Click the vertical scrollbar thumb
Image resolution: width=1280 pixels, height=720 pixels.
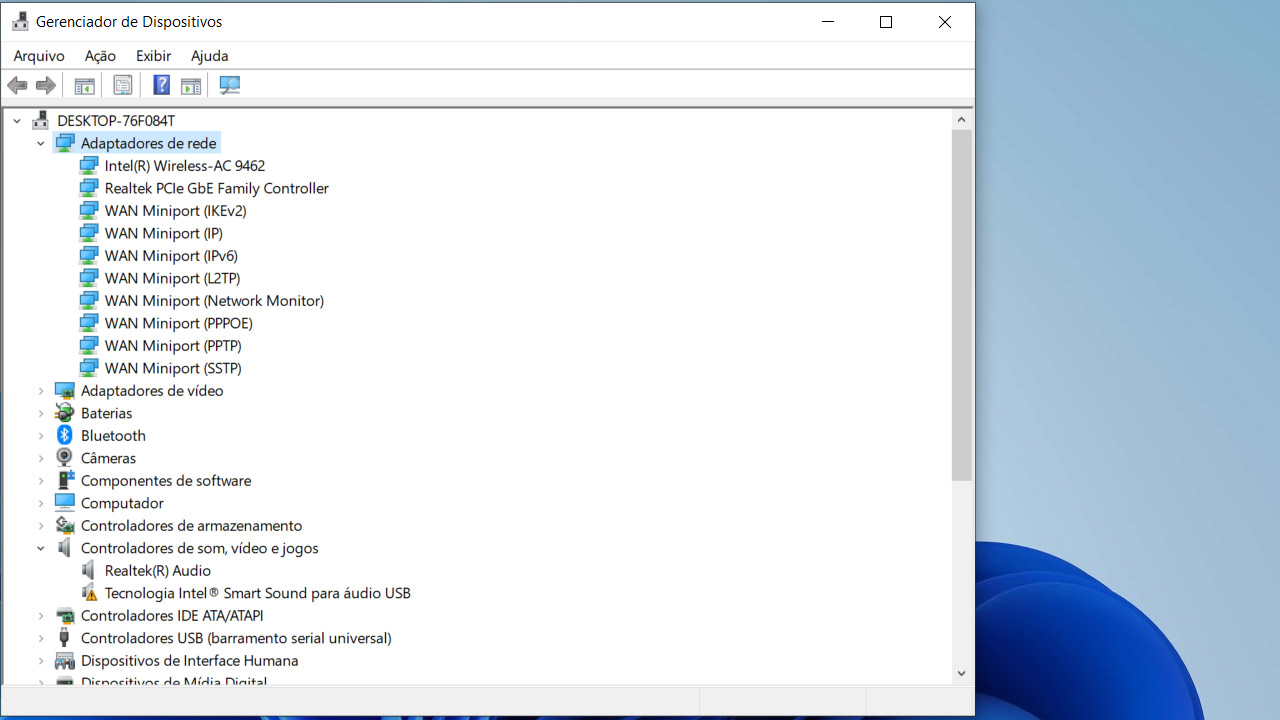coord(961,305)
